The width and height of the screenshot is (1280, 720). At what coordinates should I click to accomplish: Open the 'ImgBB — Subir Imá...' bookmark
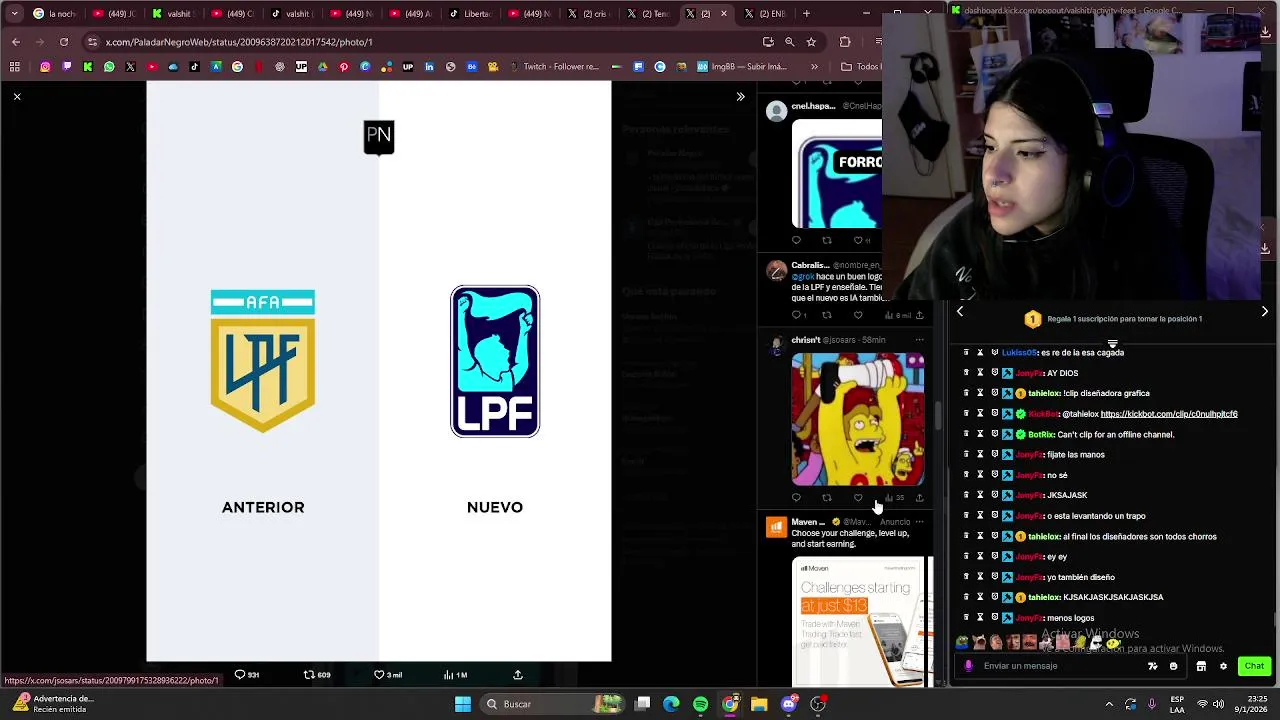tap(741, 67)
